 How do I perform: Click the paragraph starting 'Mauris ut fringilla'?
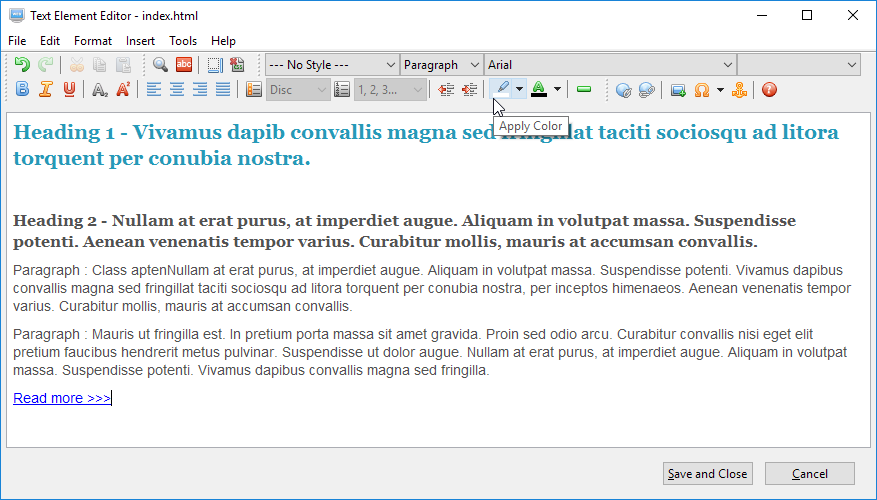point(430,352)
